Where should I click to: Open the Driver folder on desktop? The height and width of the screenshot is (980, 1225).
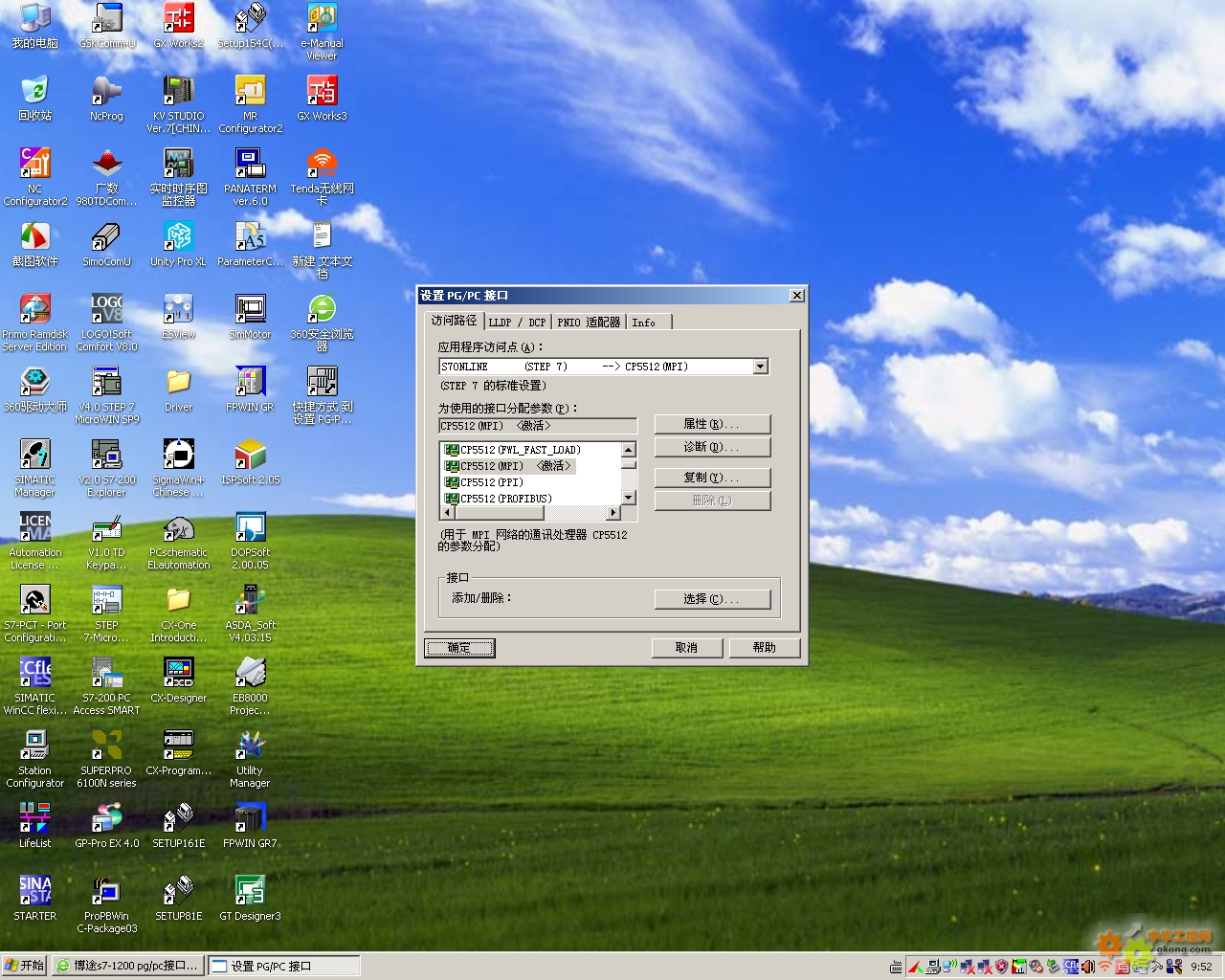(179, 389)
